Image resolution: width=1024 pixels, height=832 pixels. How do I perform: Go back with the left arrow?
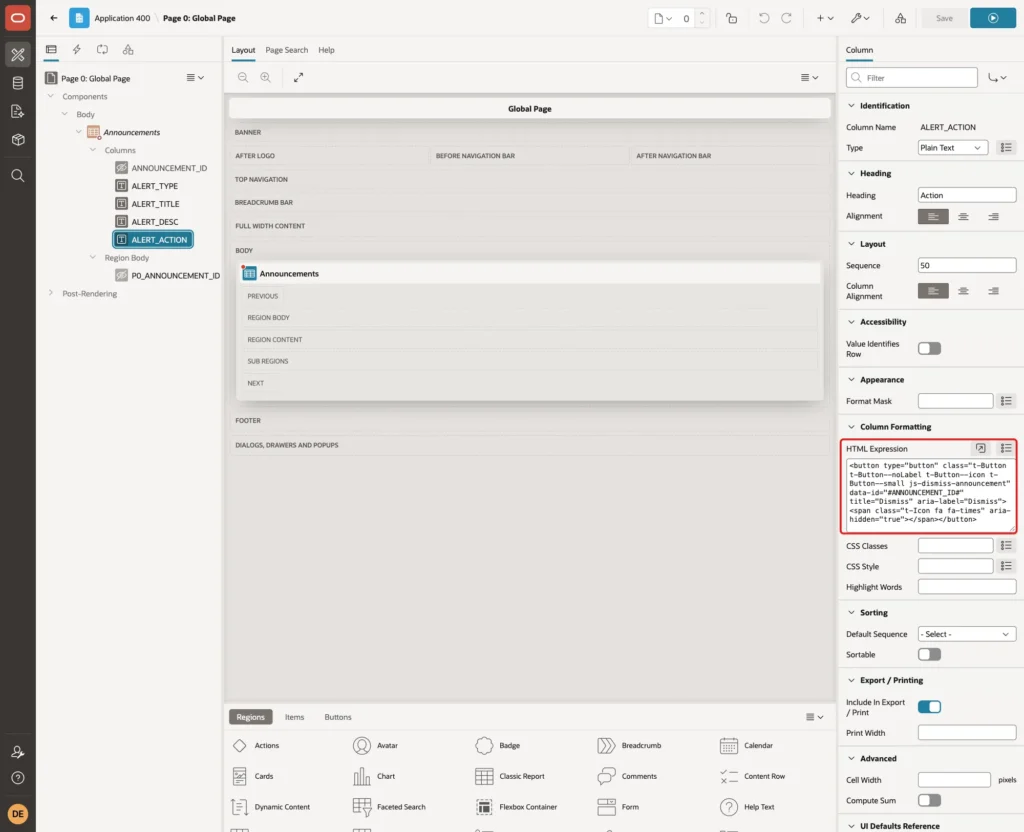pyautogui.click(x=54, y=18)
